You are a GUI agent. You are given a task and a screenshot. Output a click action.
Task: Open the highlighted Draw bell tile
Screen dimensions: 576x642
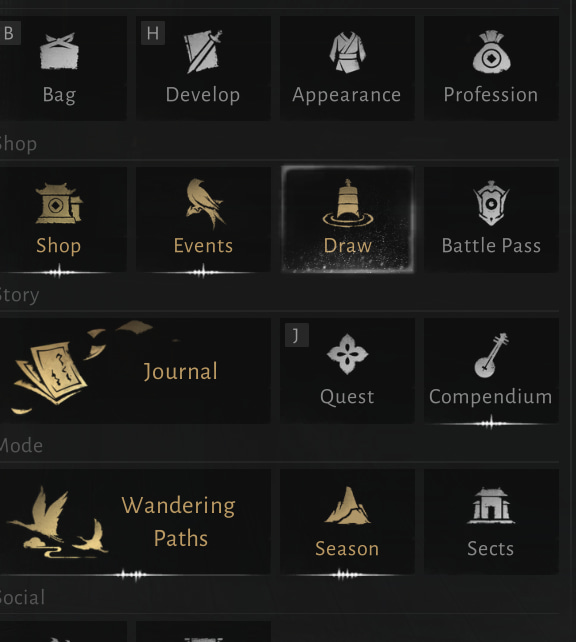[x=347, y=219]
